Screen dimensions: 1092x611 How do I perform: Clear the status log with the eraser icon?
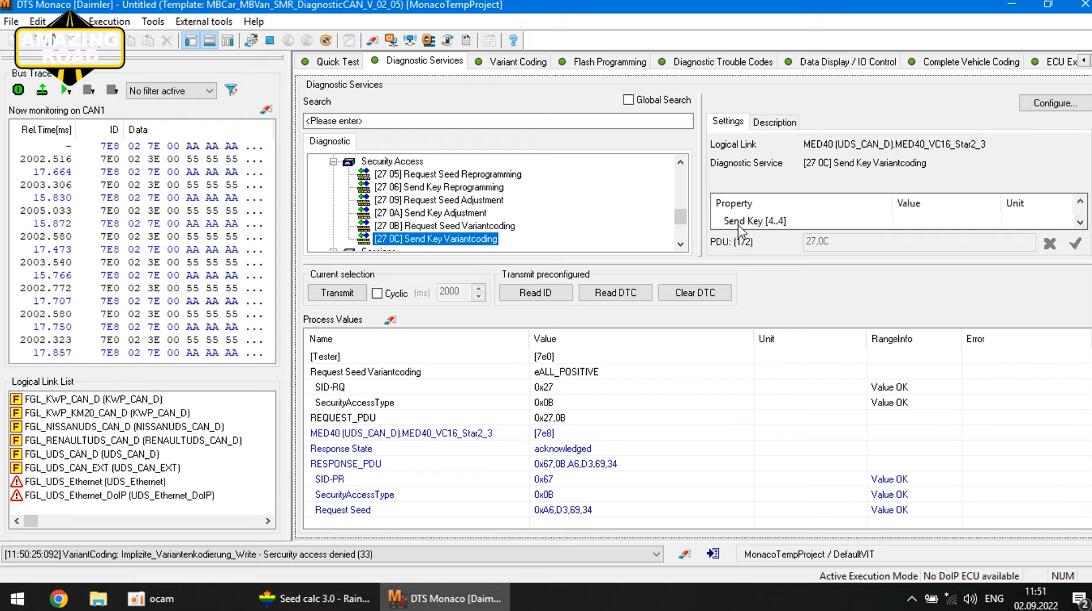[x=685, y=554]
